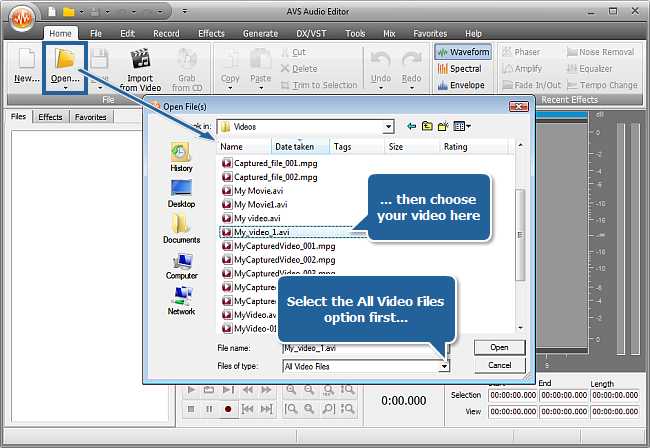Screen dimensions: 650x448
Task: Click the Undo arrow icon
Action: [381, 62]
